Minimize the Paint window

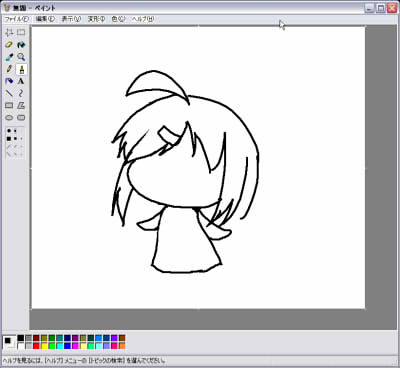[369, 8]
